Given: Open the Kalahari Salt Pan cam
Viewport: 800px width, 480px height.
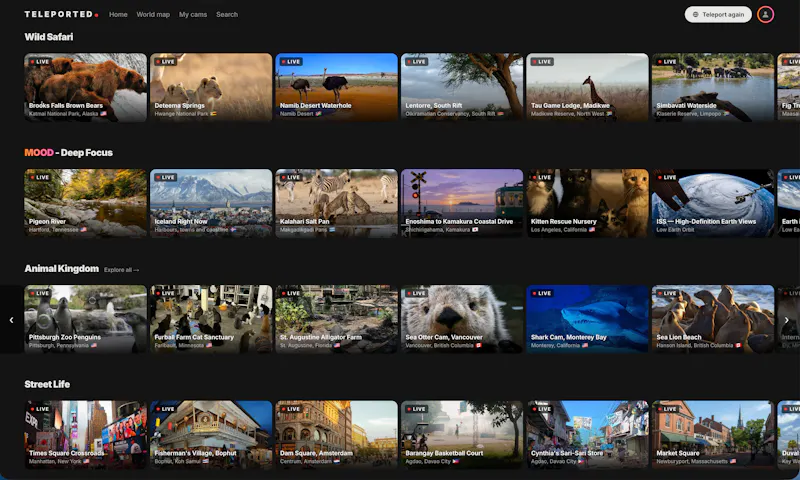Looking at the screenshot, I should coord(336,203).
